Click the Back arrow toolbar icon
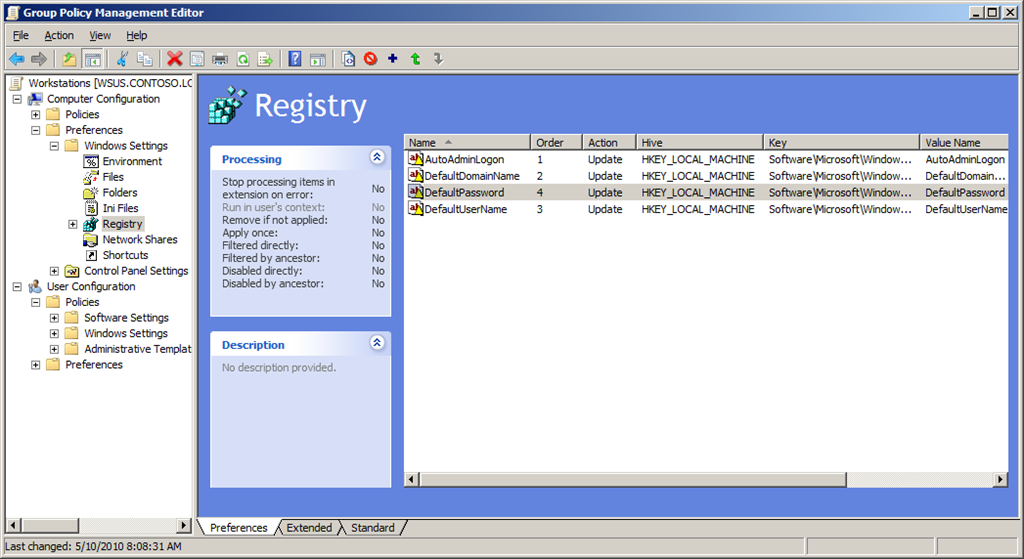This screenshot has height=559, width=1024. click(16, 59)
